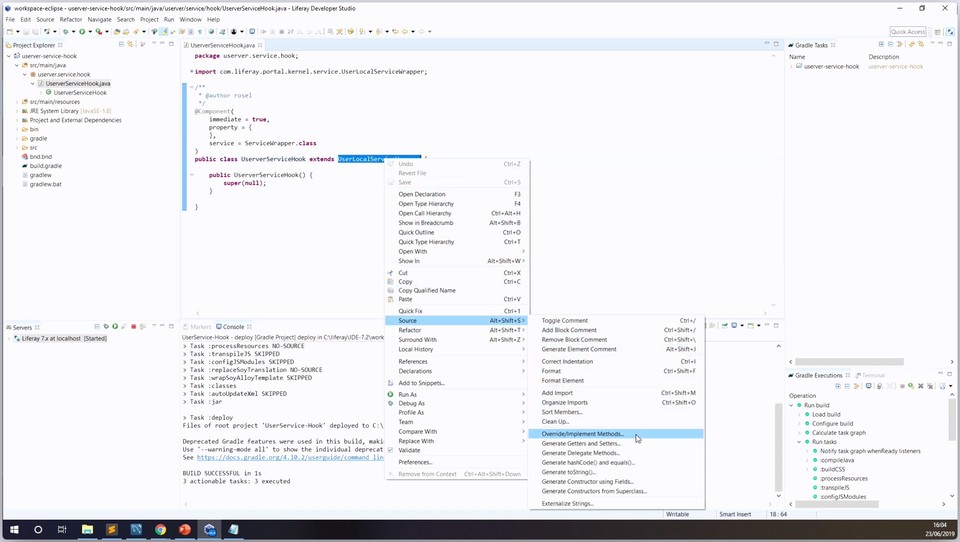Open the Run toolbar button dropdown arrow
This screenshot has height=542, width=960.
[x=89, y=31]
